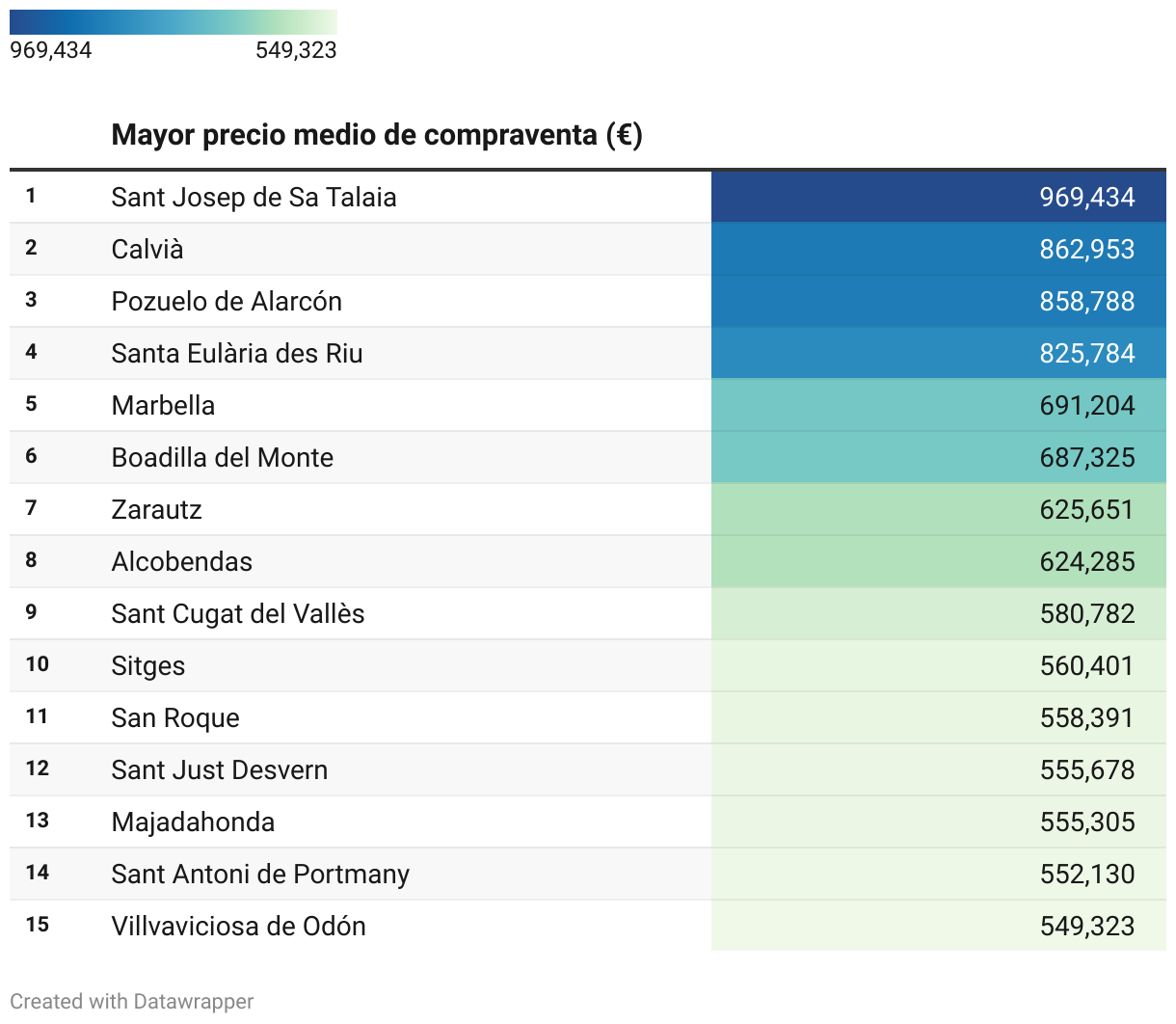The width and height of the screenshot is (1176, 1024).
Task: Click the 687,325 Boadilla del Monte value
Action: tap(1086, 458)
